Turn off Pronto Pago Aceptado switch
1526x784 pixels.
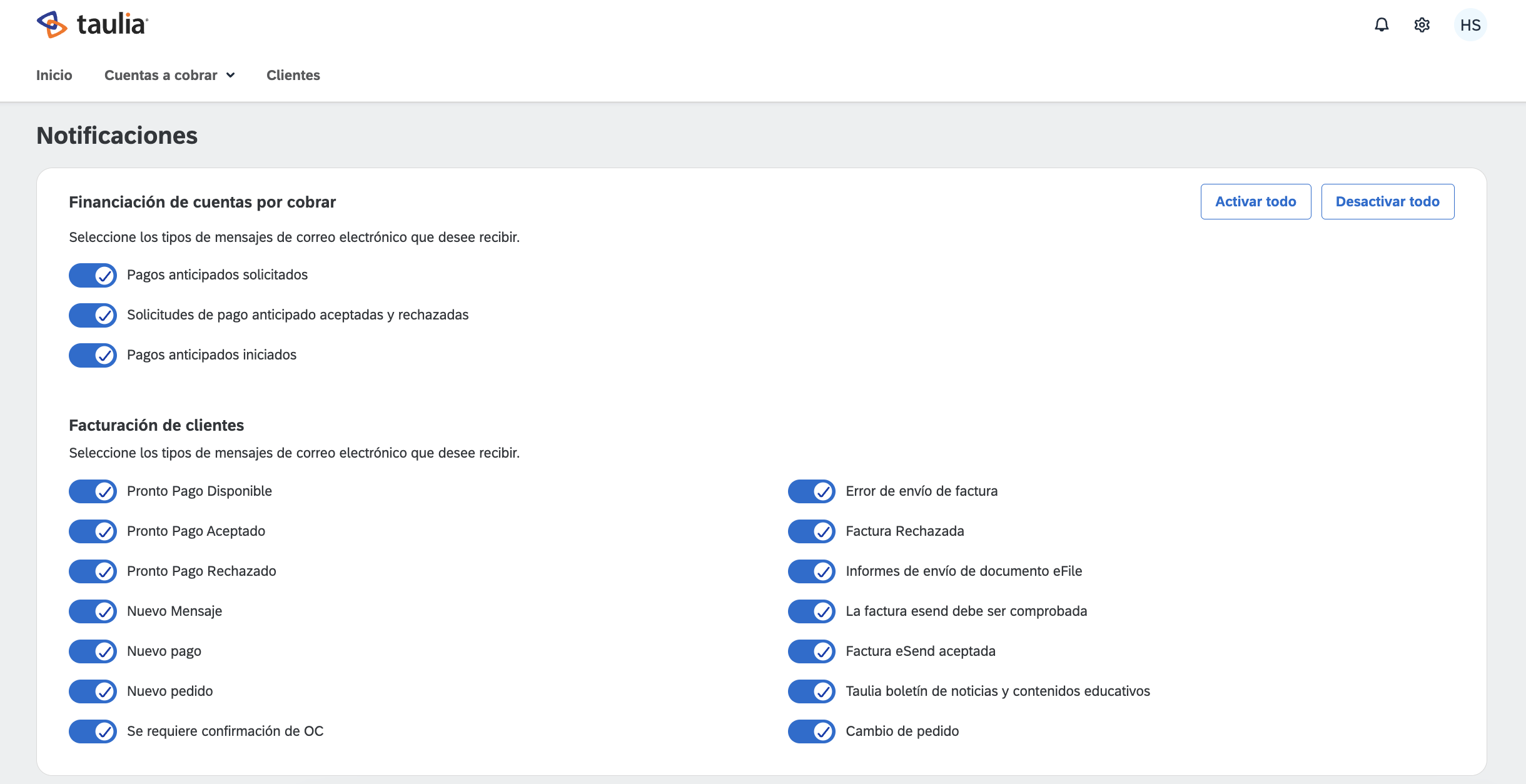(x=93, y=531)
